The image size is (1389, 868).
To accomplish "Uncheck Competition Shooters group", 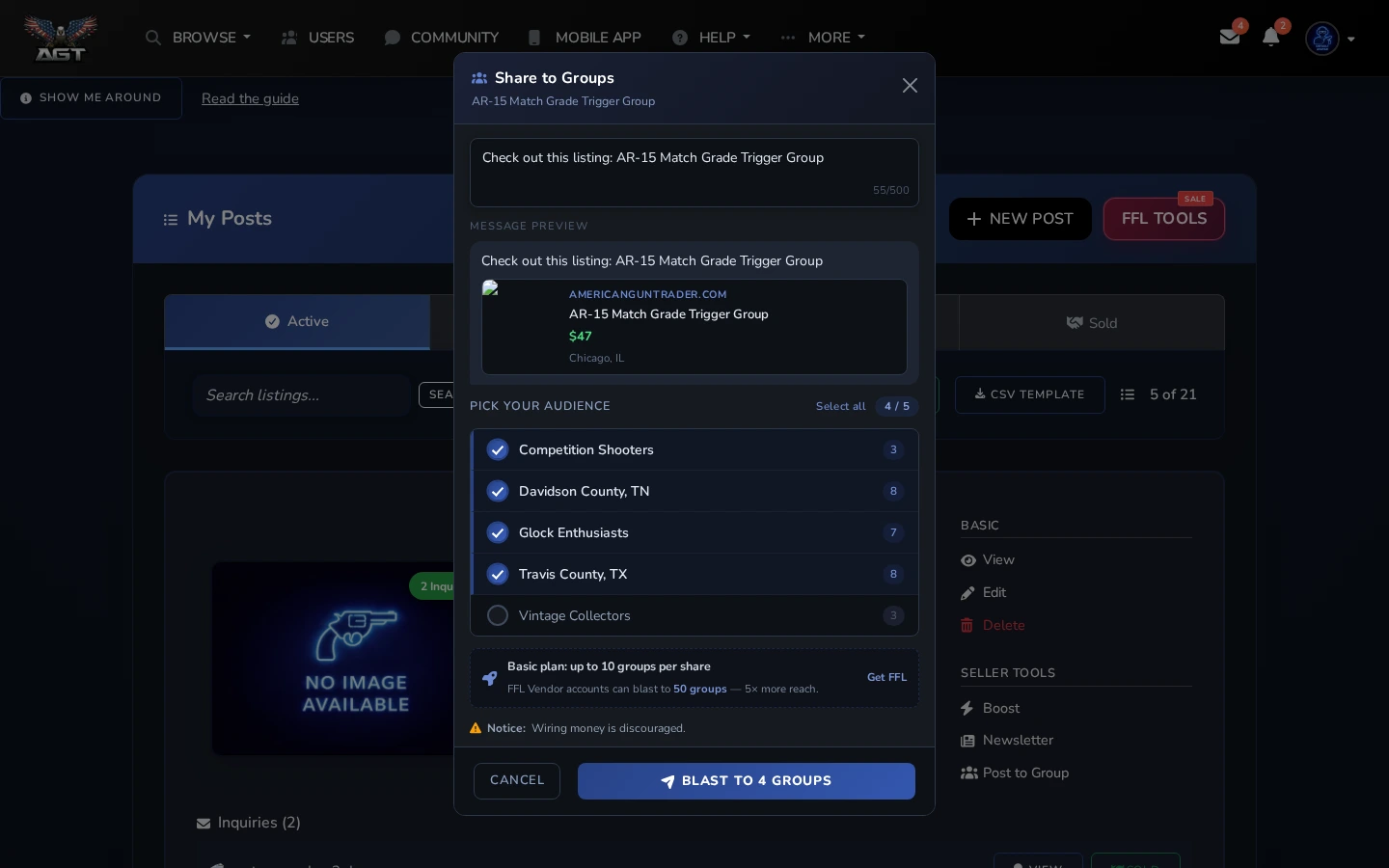I will [x=498, y=449].
